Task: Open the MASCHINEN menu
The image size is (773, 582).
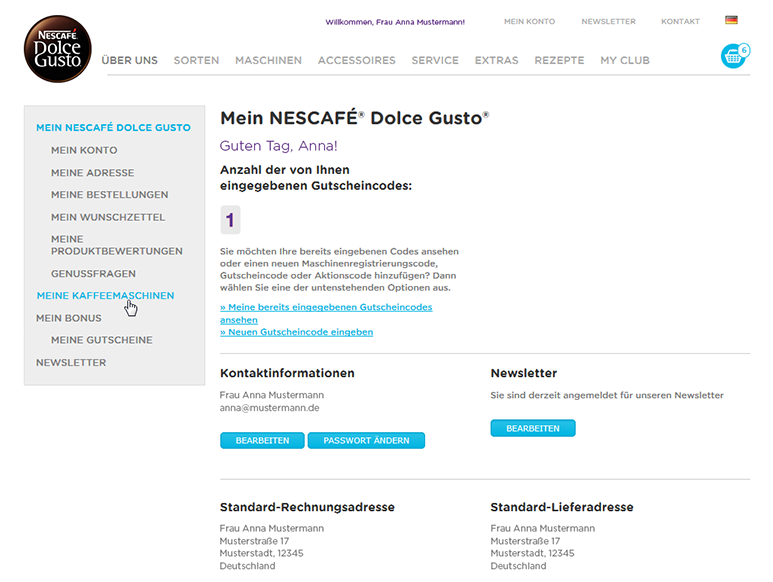Action: click(268, 60)
